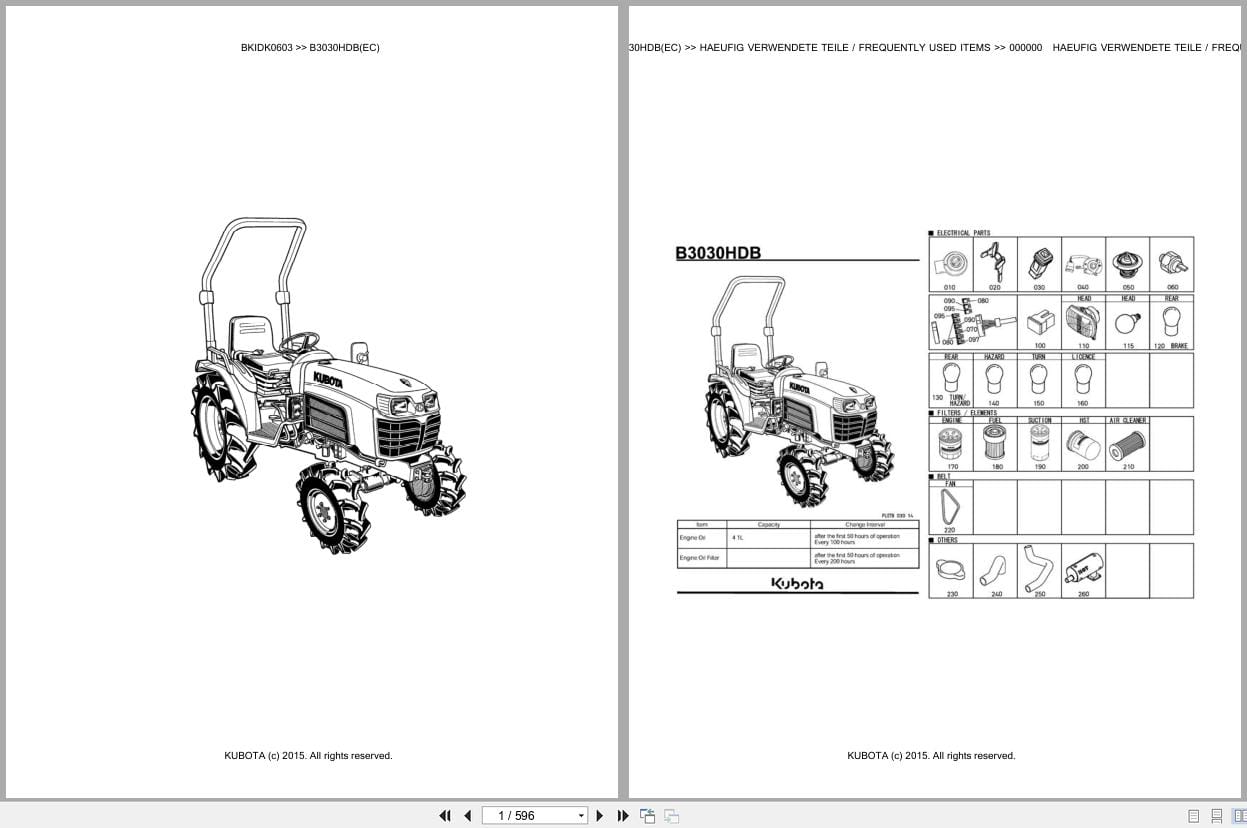Click the 'BELT' section heading

click(944, 476)
